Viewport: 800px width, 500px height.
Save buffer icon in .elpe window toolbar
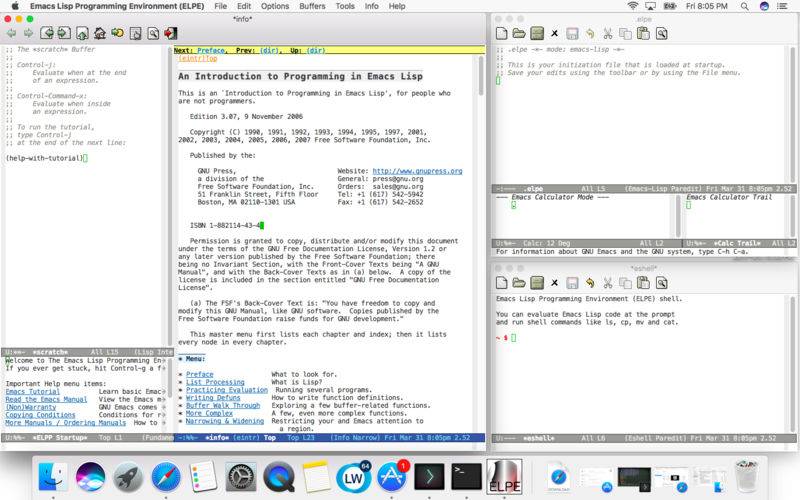(x=572, y=34)
